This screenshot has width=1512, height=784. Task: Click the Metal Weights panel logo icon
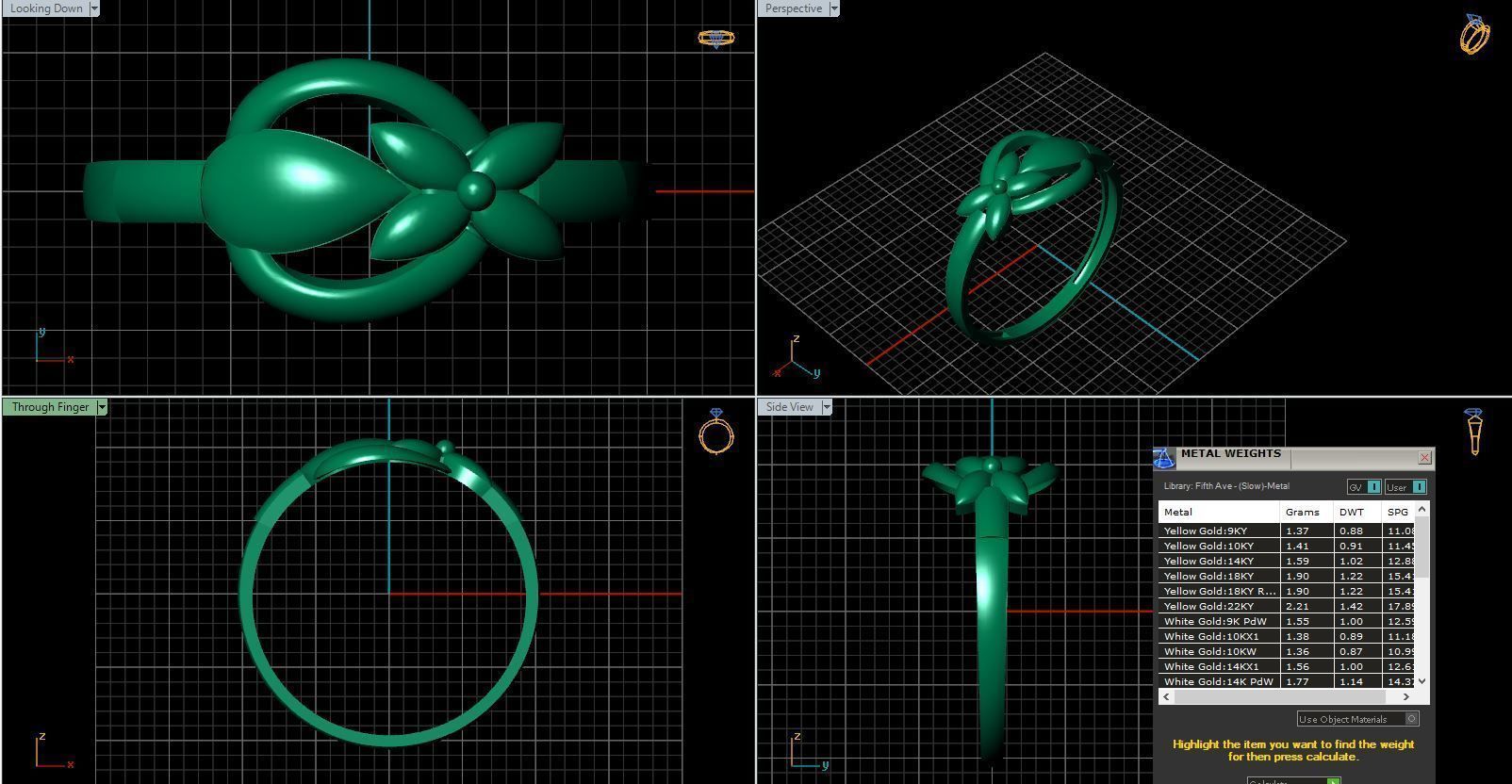tap(1164, 458)
